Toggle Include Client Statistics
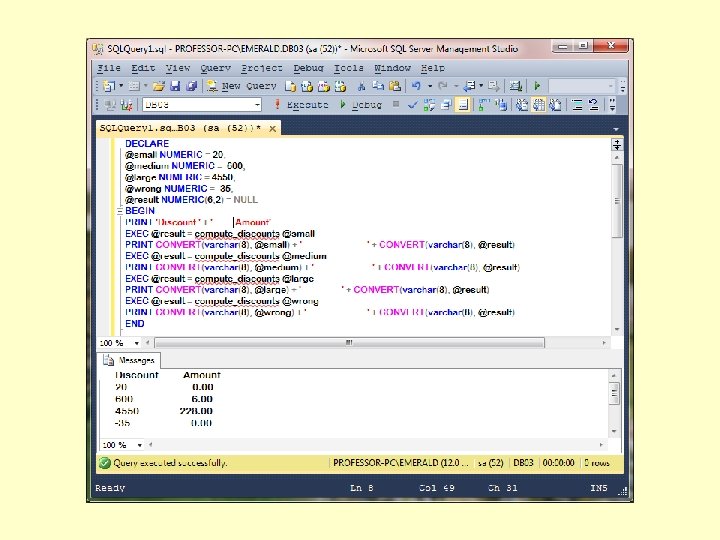 (x=501, y=105)
